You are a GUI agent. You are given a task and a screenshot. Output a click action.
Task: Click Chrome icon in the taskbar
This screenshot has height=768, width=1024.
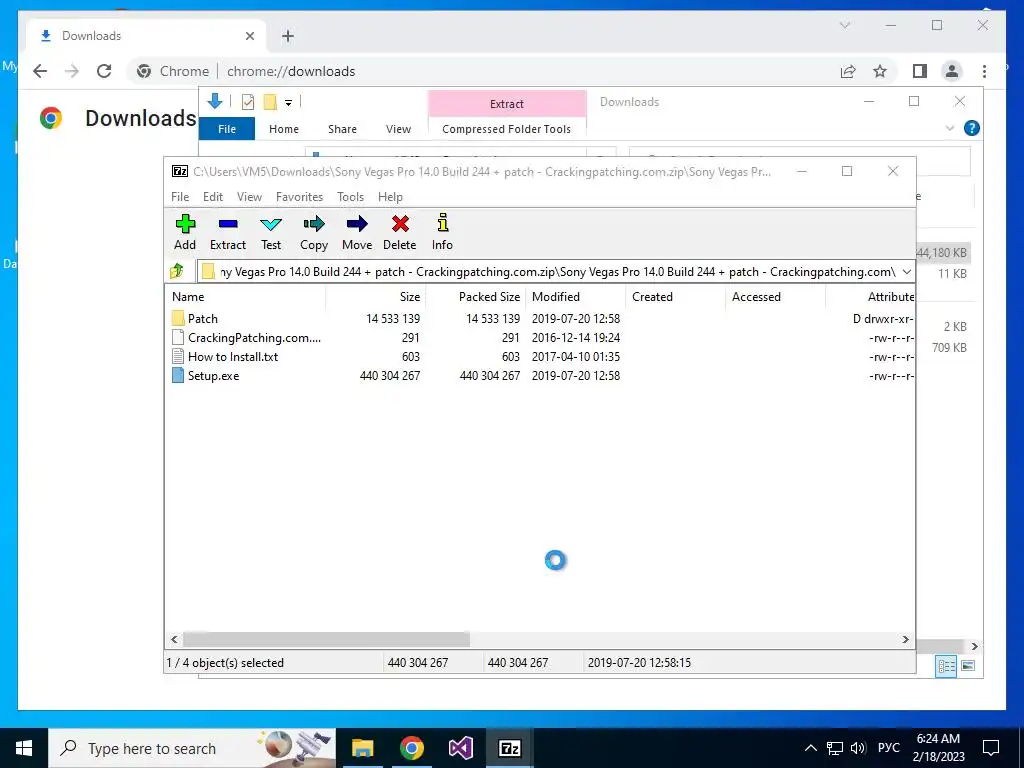[411, 748]
